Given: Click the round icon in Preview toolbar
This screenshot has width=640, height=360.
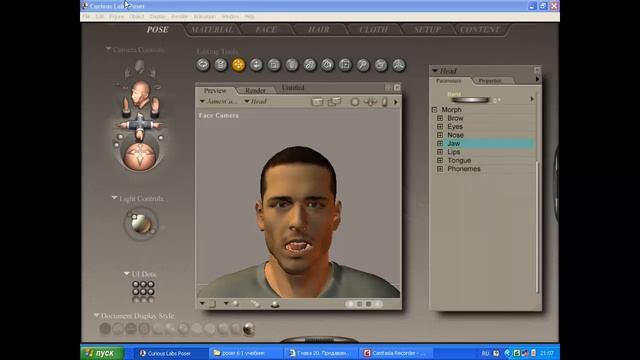Looking at the screenshot, I should click(355, 102).
